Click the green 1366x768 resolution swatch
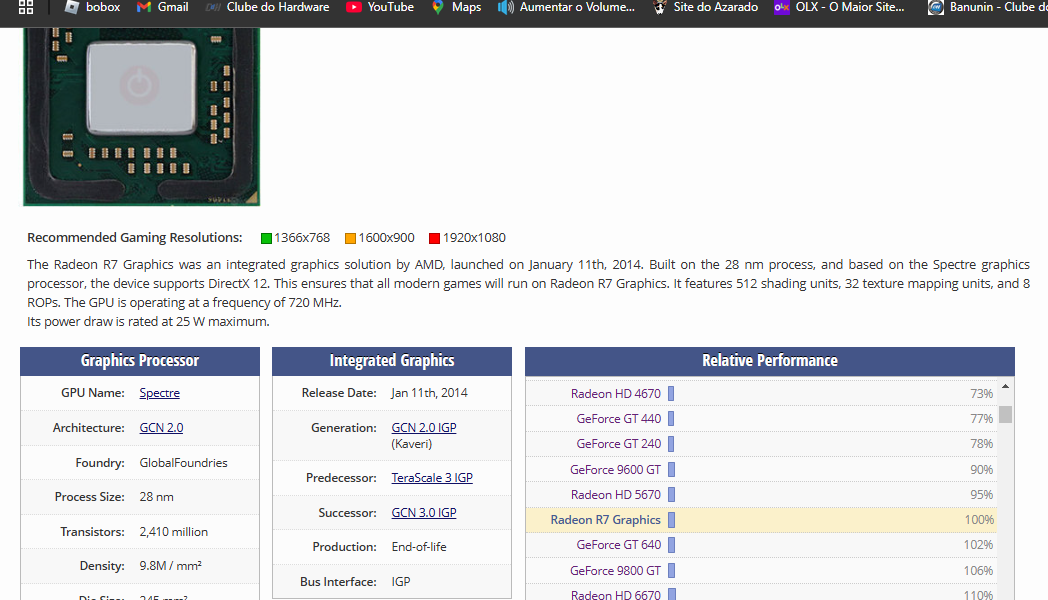Screen dimensions: 1048x600 coord(266,239)
